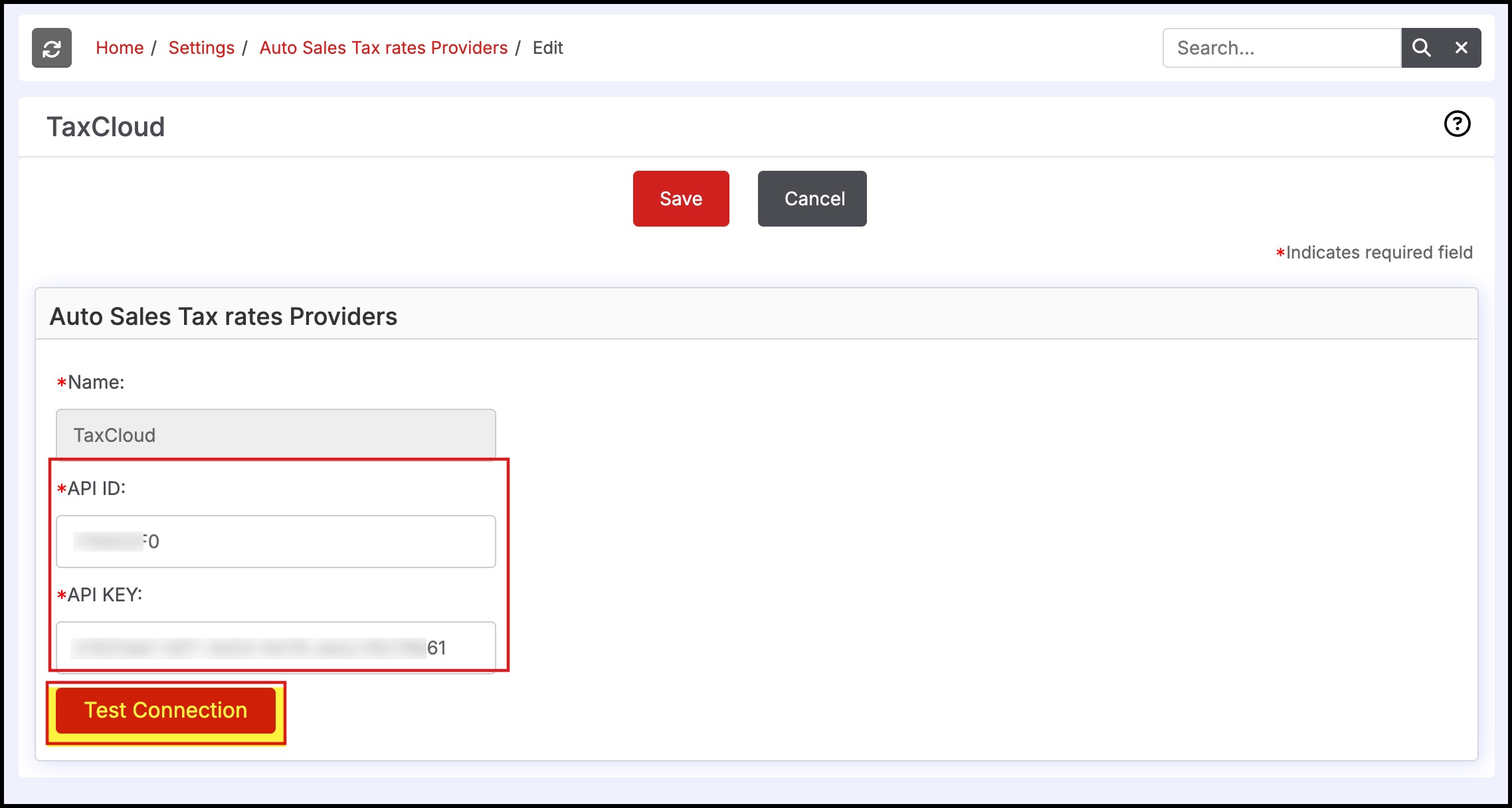Click the search magnifier icon
This screenshot has width=1512, height=808.
click(x=1421, y=48)
